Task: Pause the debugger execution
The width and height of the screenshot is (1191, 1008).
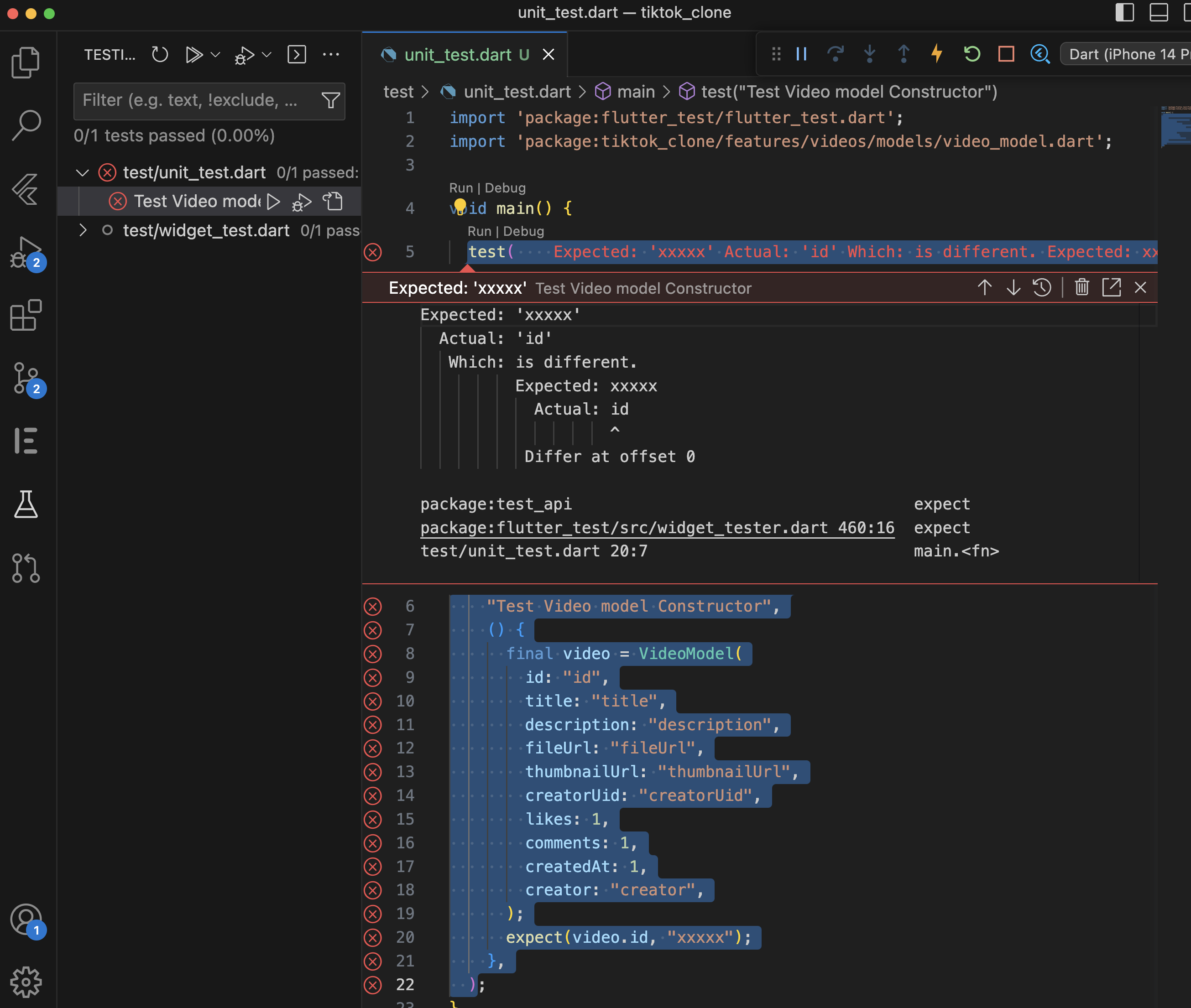Action: [802, 54]
